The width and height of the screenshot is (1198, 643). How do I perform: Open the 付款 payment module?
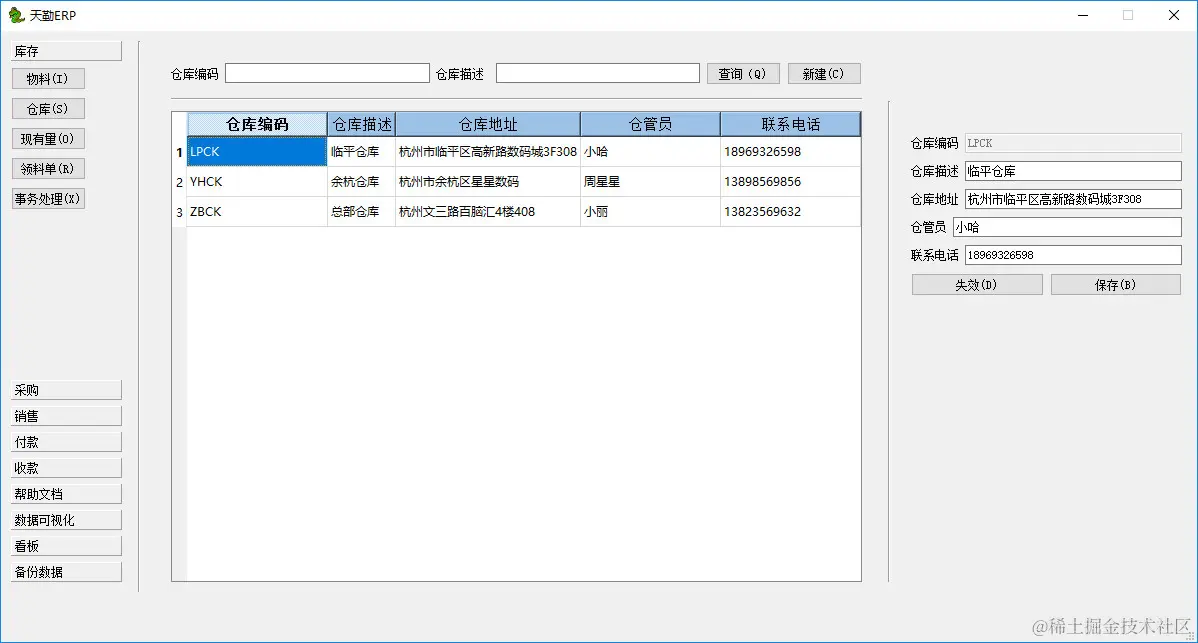pos(65,441)
